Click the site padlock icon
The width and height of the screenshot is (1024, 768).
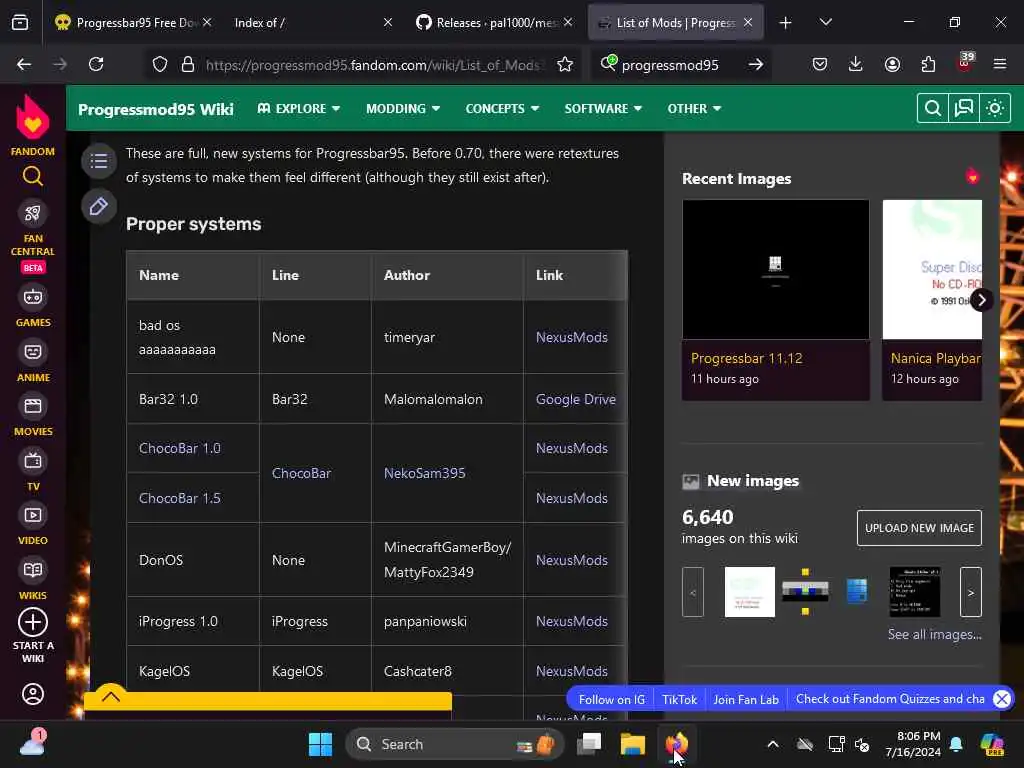pos(188,64)
